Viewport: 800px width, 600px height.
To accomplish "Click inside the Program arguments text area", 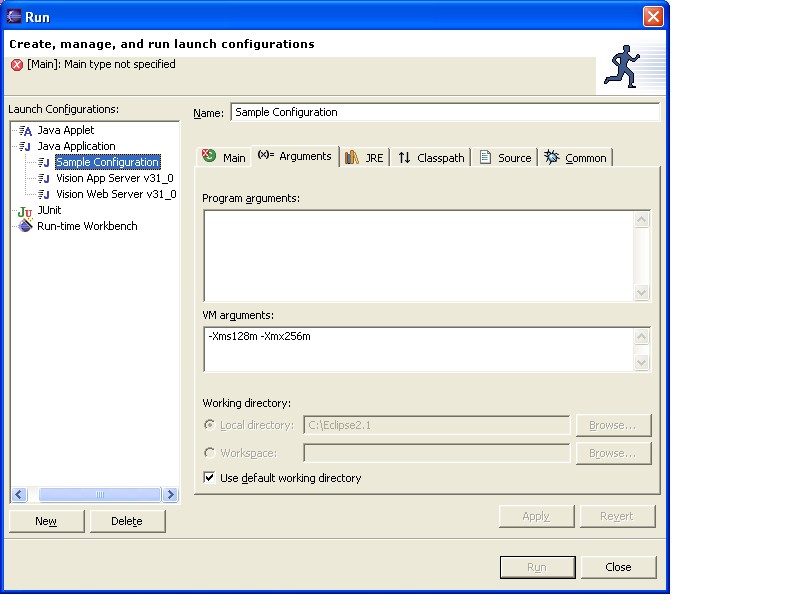I will coord(418,256).
